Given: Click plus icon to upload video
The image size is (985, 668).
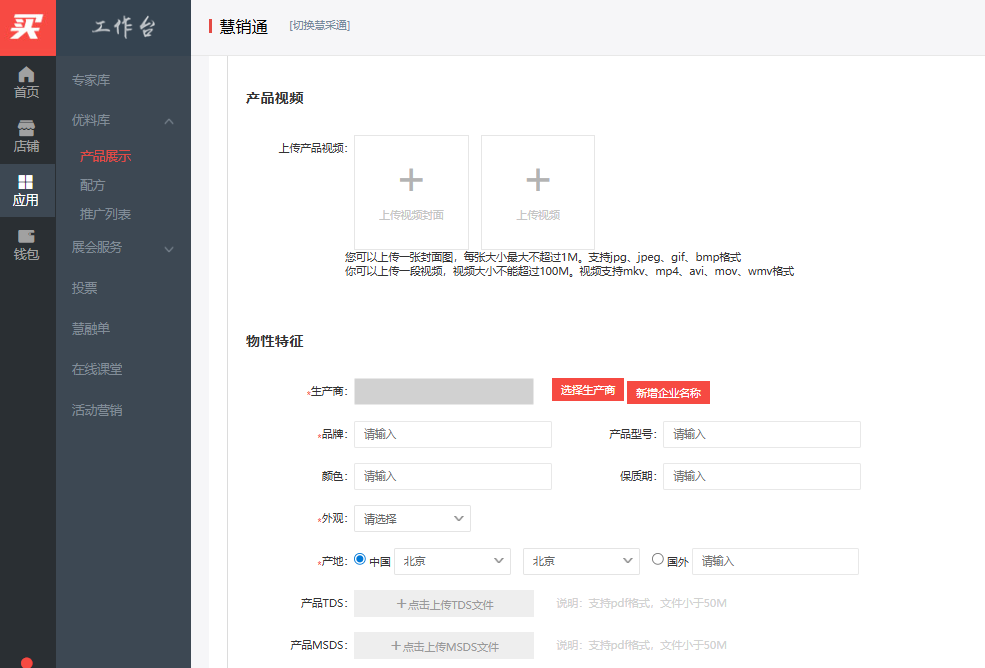Looking at the screenshot, I should point(538,180).
